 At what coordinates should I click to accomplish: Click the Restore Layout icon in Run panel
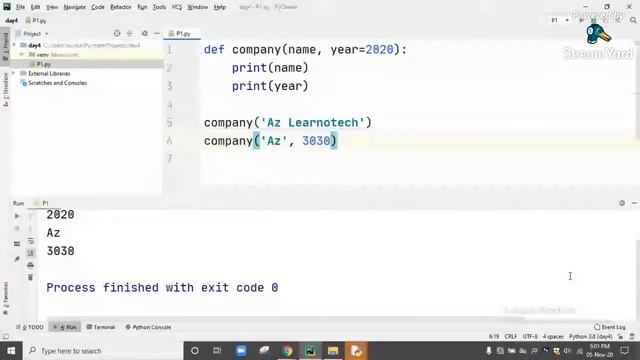tap(17, 244)
